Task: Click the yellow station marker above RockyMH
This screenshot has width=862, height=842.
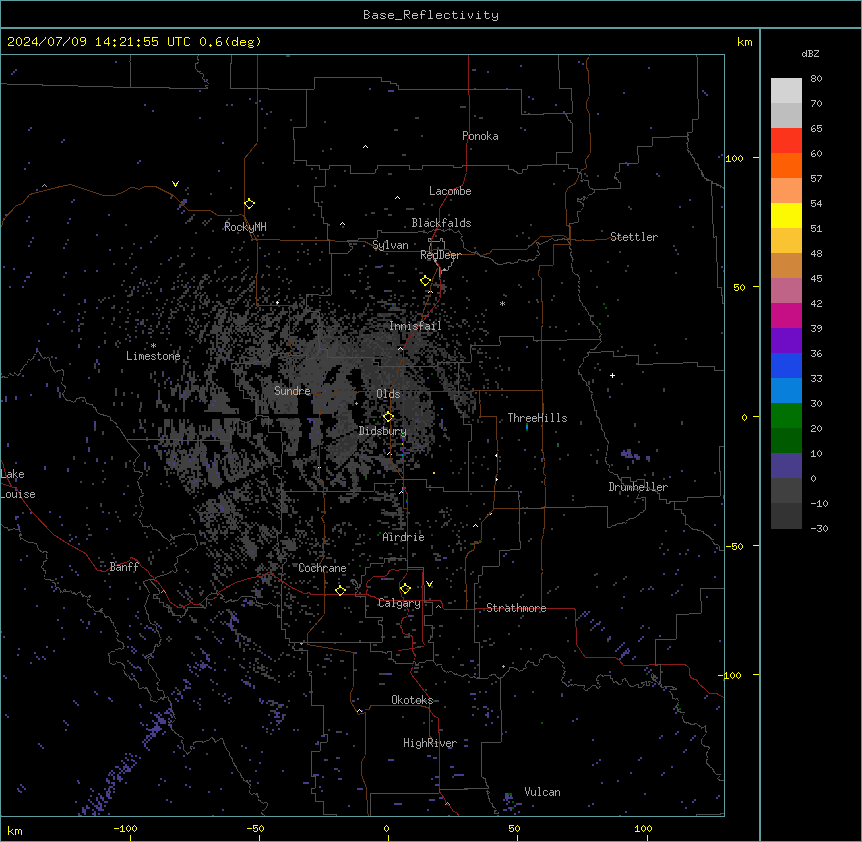Action: pos(250,204)
